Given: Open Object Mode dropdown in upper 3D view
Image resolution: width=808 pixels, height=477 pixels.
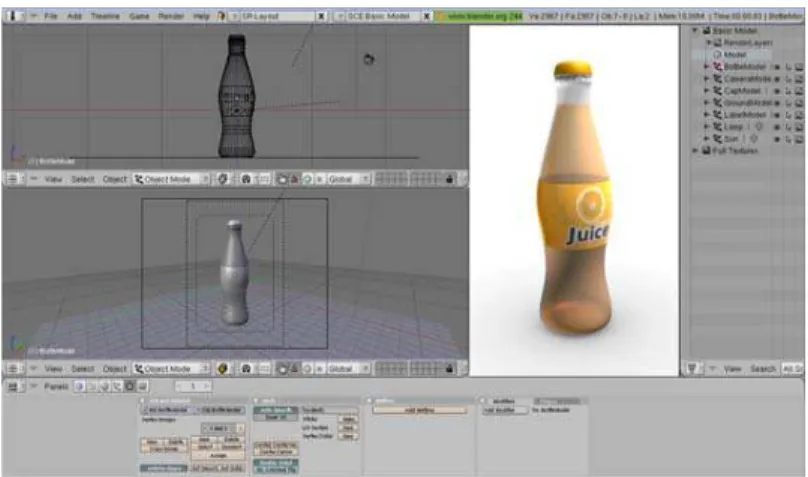Looking at the screenshot, I should [x=172, y=179].
